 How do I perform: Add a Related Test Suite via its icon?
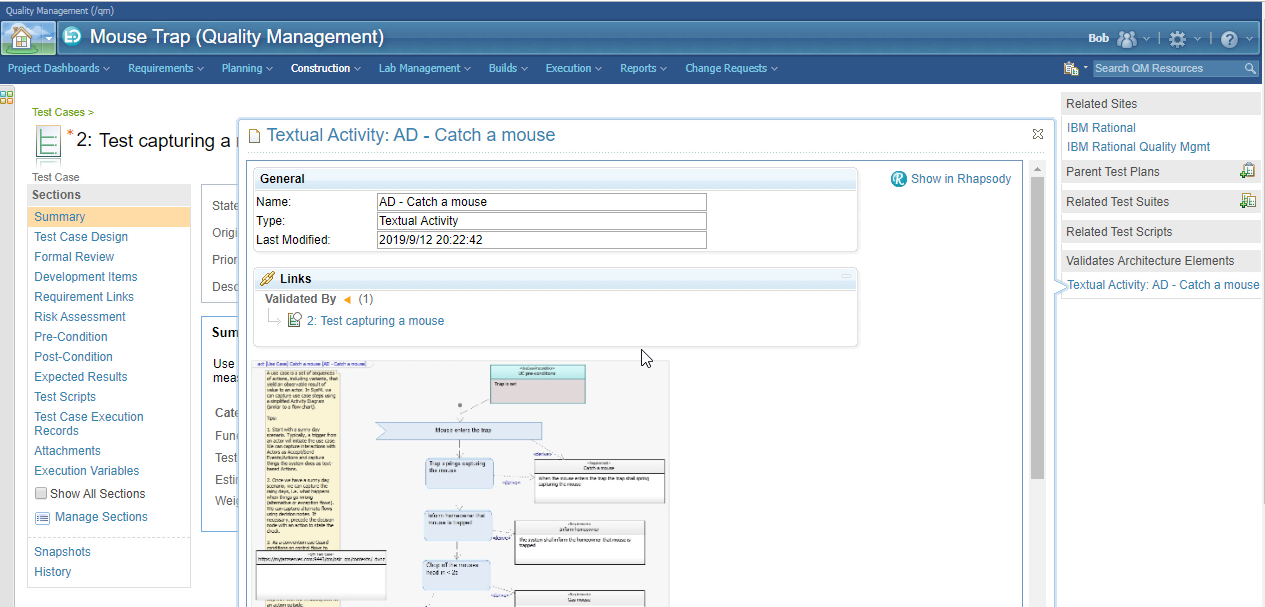(x=1247, y=200)
